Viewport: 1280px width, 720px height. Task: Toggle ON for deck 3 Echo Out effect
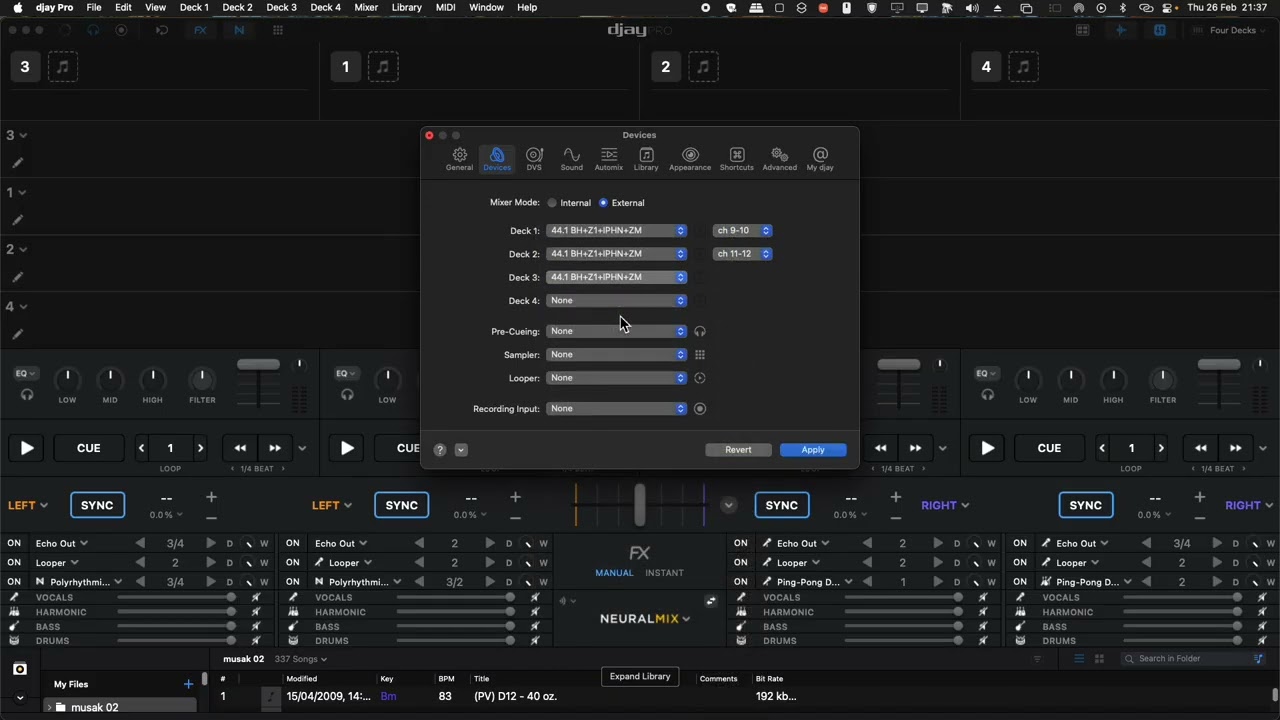point(14,544)
